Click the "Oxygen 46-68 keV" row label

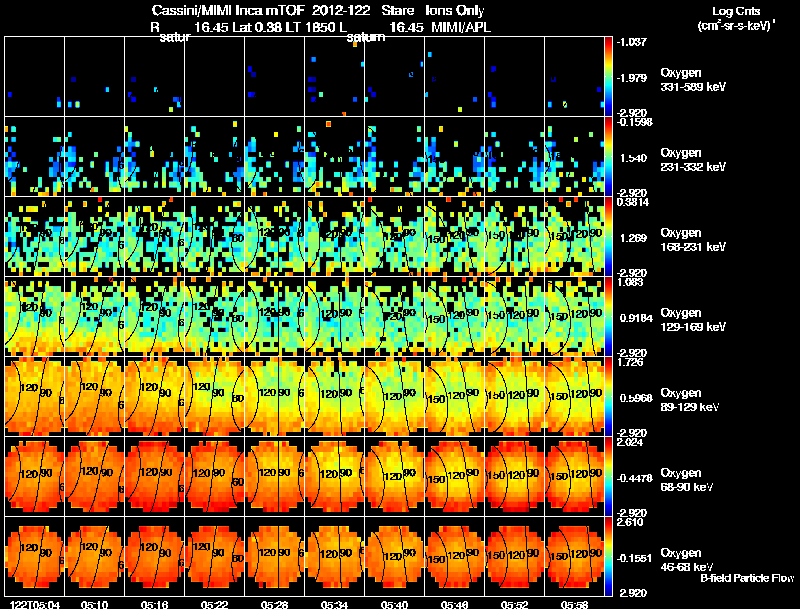coord(687,560)
